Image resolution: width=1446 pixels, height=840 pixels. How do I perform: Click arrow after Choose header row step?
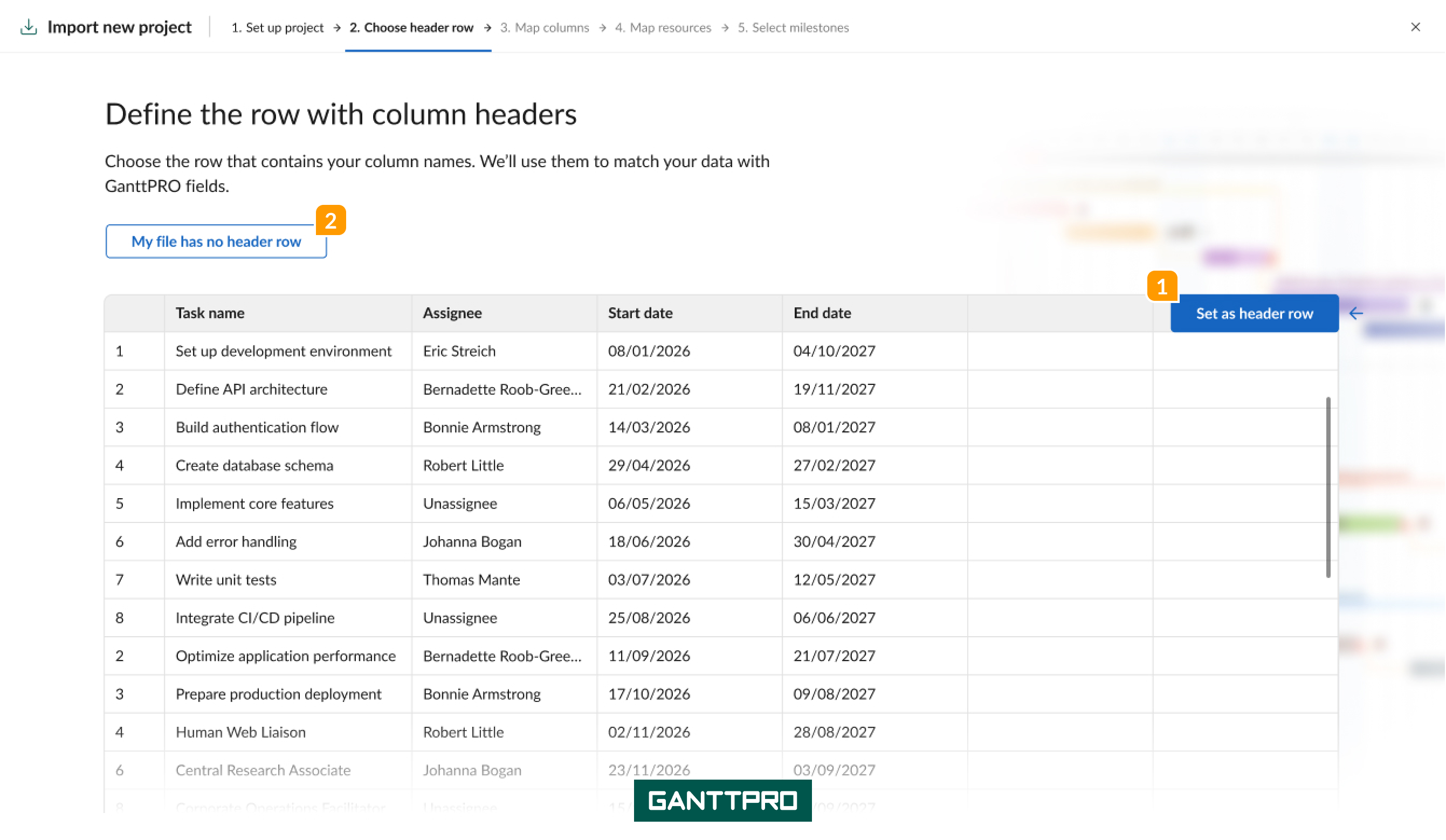pyautogui.click(x=487, y=27)
